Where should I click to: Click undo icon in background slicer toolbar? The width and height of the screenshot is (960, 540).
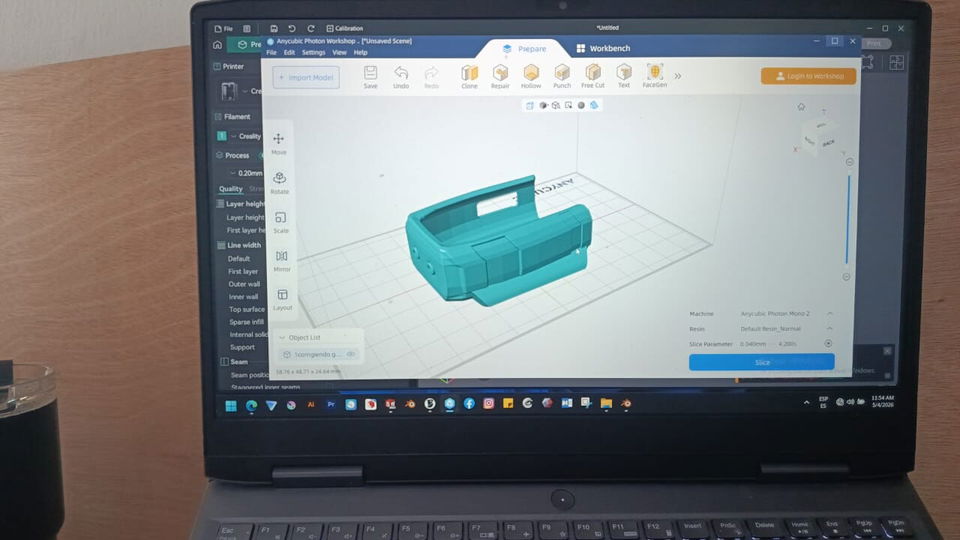292,28
